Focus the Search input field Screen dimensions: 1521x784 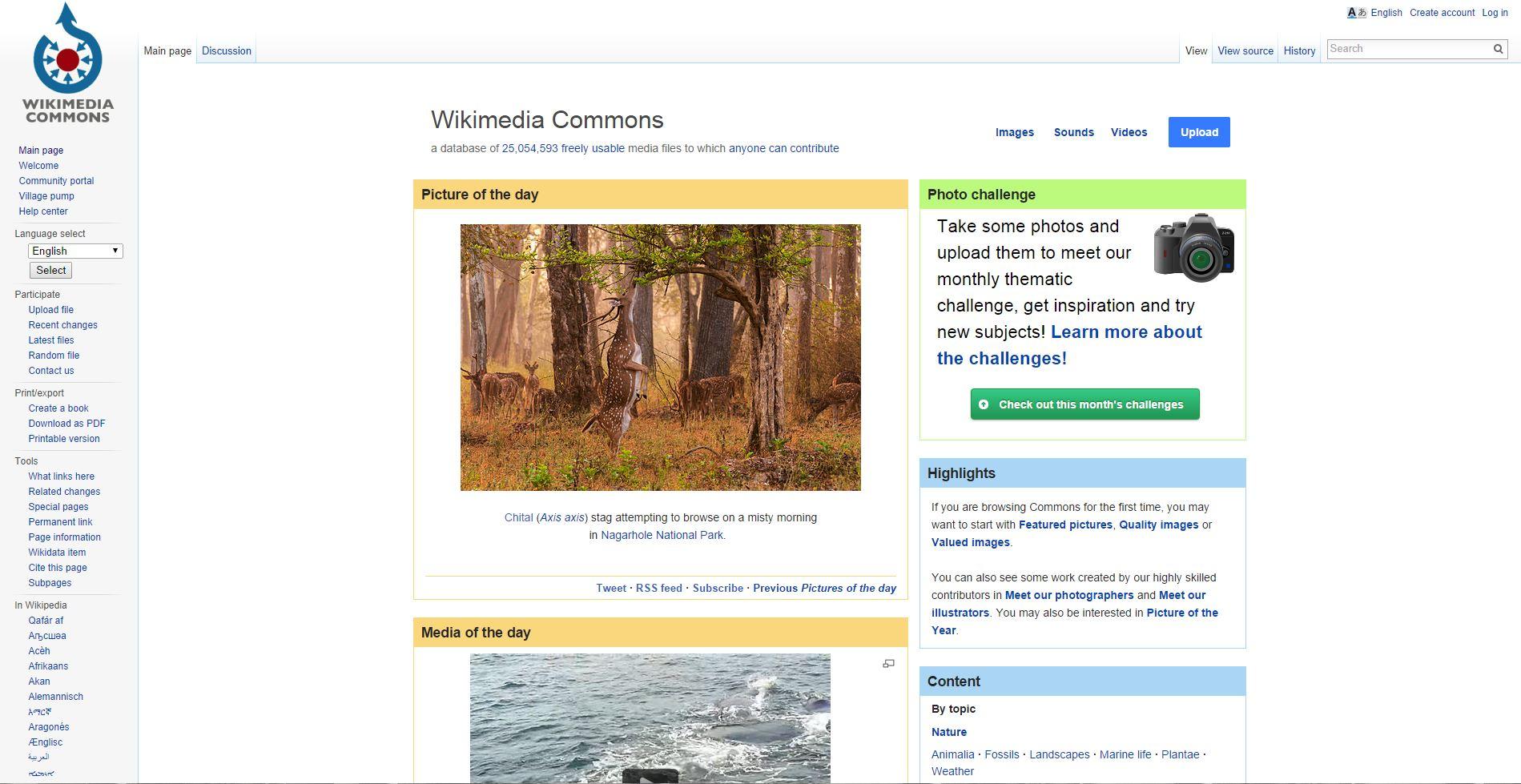1408,49
